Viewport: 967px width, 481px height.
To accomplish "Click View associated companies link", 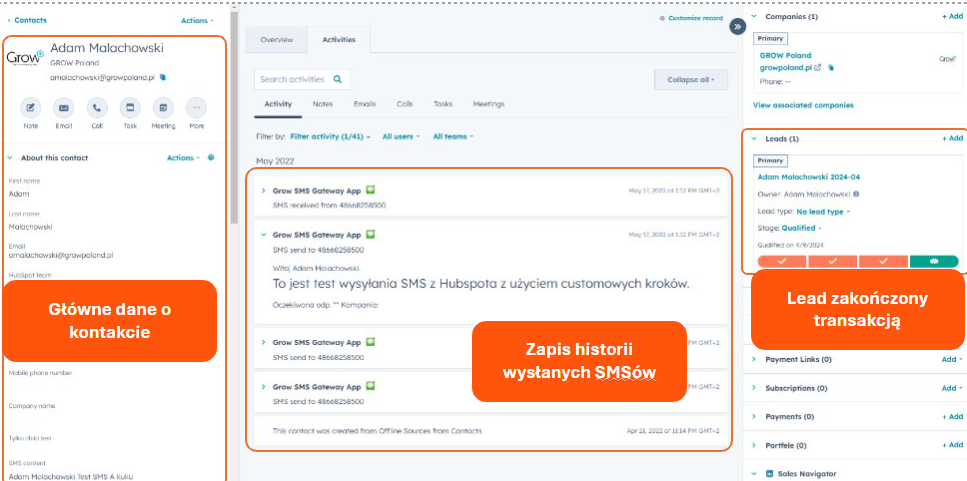I will [803, 105].
